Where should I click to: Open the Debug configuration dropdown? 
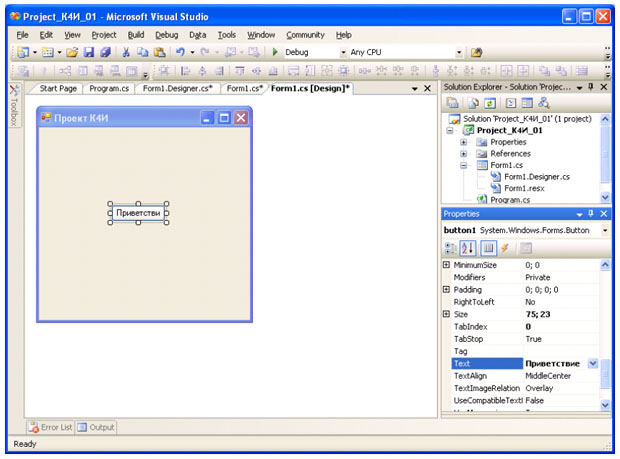click(343, 53)
